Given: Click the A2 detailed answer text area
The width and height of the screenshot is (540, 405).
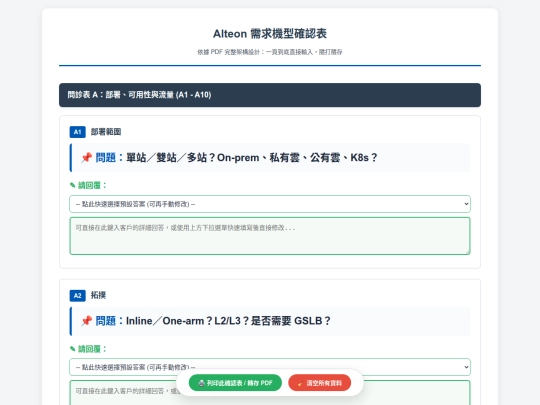Looking at the screenshot, I should [x=270, y=393].
